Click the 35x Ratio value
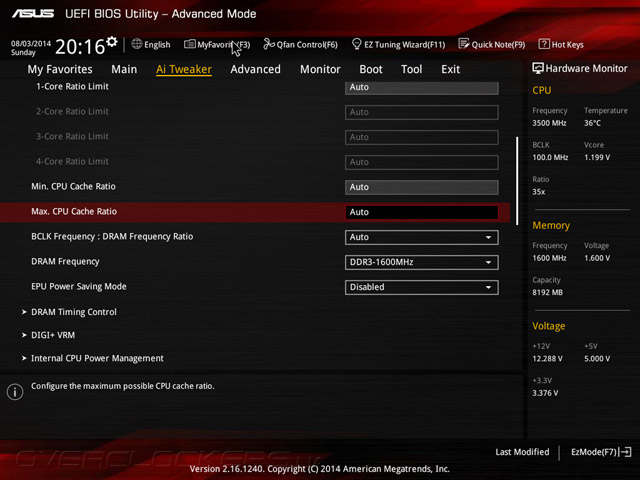640x480 pixels. 538,192
